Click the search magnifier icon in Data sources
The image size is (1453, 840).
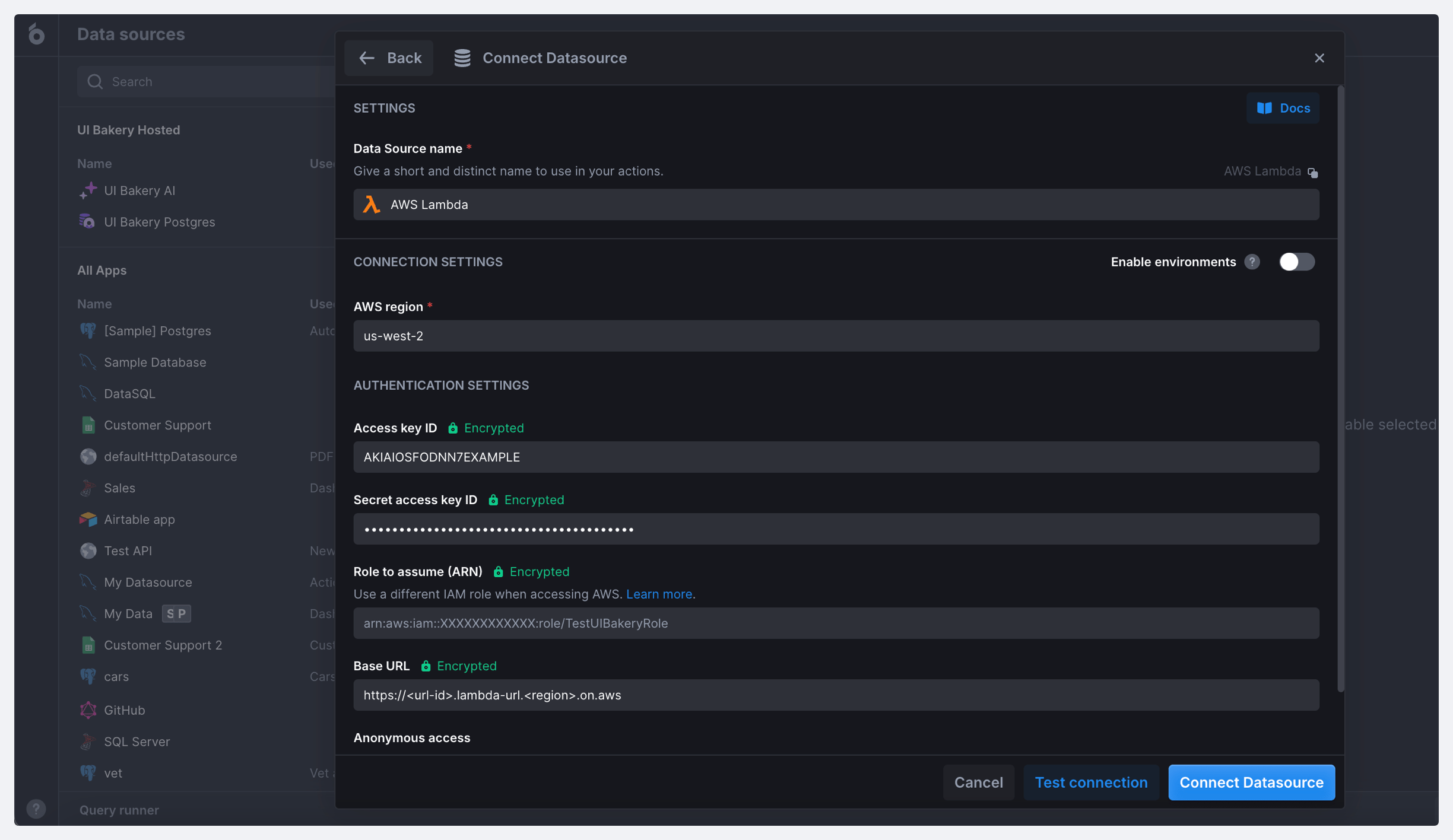pyautogui.click(x=95, y=82)
